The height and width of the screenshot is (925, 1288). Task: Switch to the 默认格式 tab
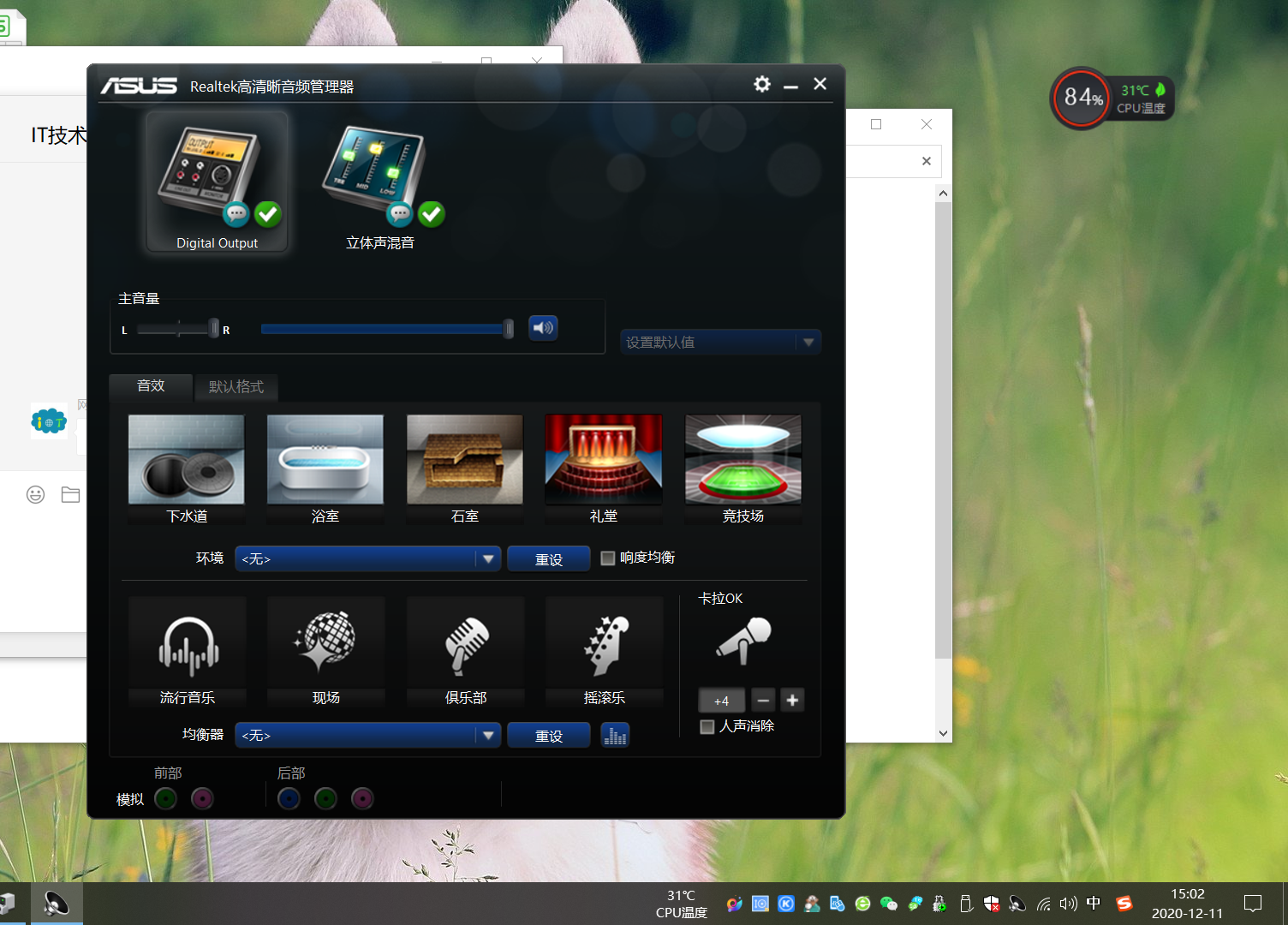(236, 387)
